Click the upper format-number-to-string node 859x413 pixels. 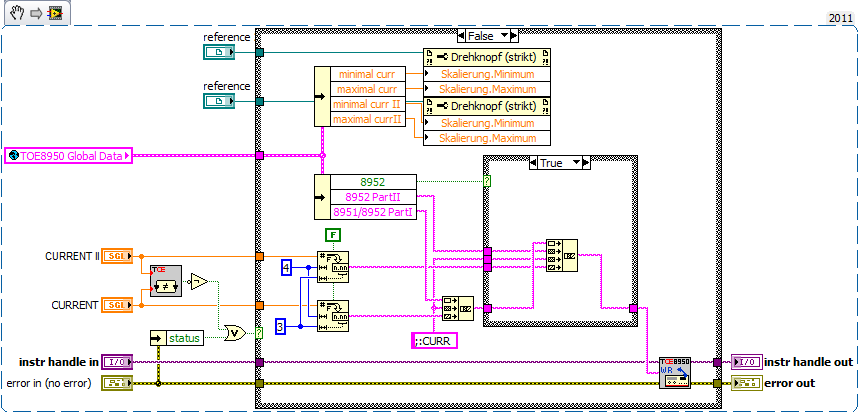333,267
